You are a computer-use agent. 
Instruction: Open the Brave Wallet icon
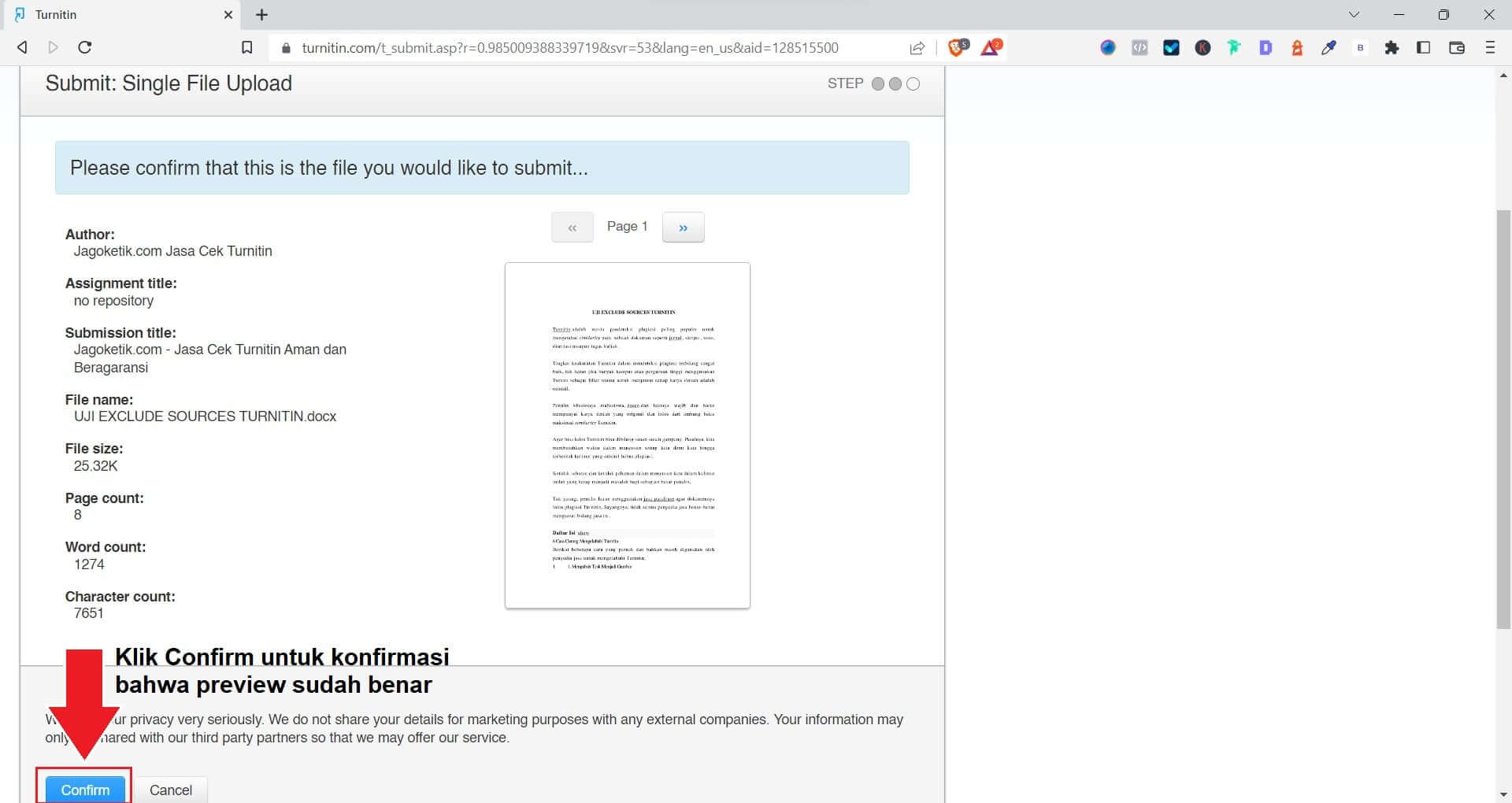click(x=1456, y=47)
